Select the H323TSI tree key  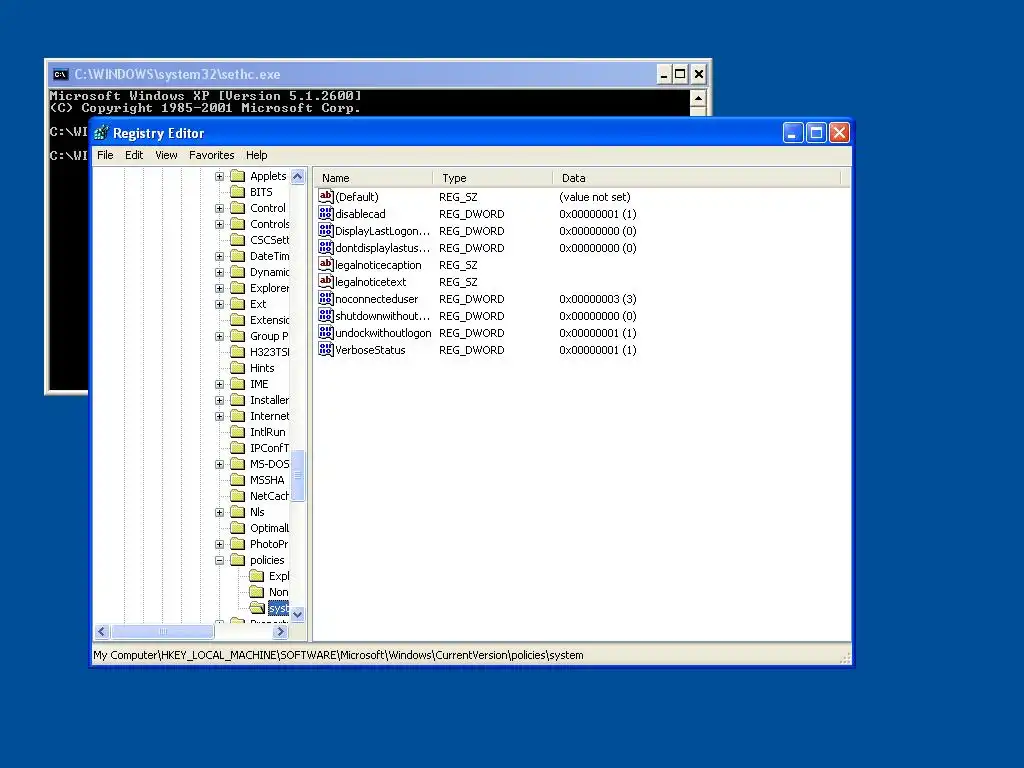tap(269, 352)
